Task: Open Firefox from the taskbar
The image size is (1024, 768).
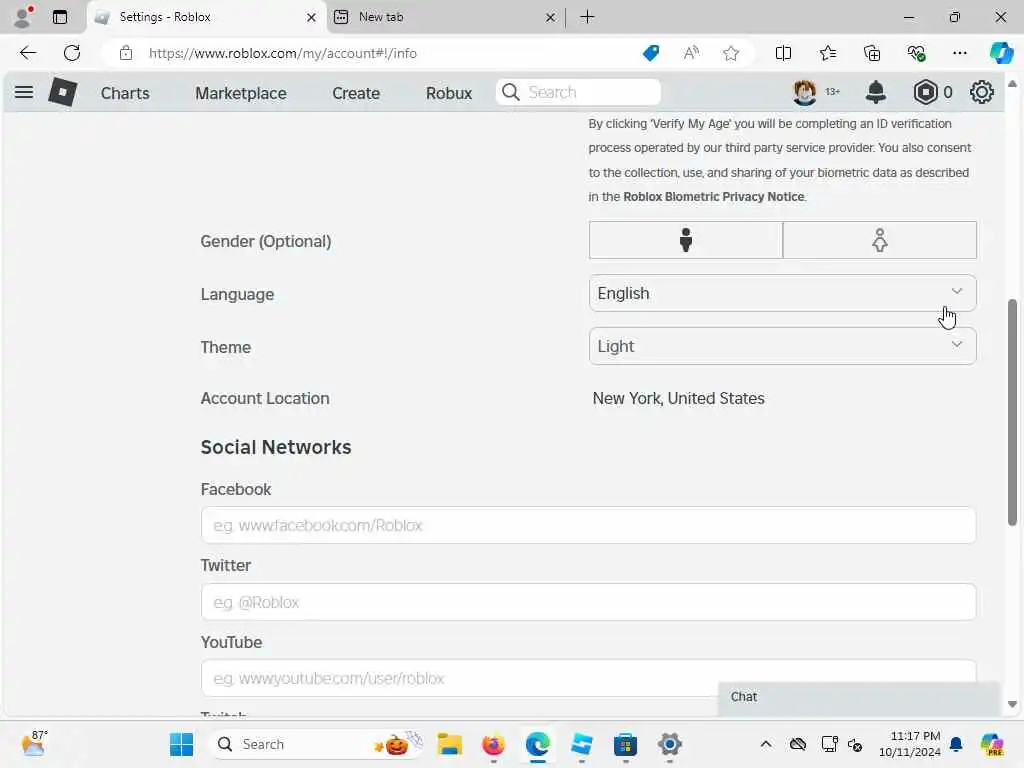Action: coord(493,744)
